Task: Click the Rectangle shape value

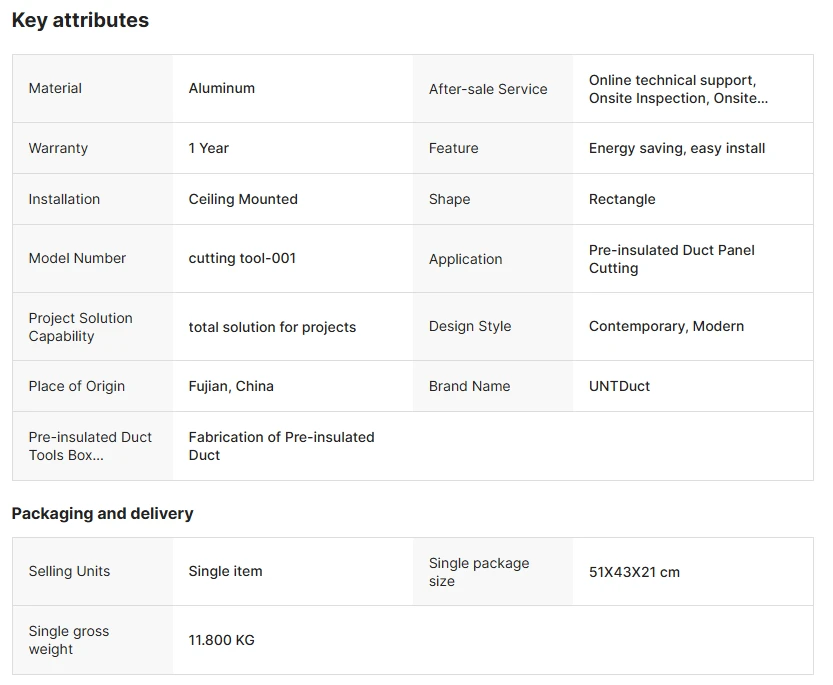Action: tap(622, 199)
